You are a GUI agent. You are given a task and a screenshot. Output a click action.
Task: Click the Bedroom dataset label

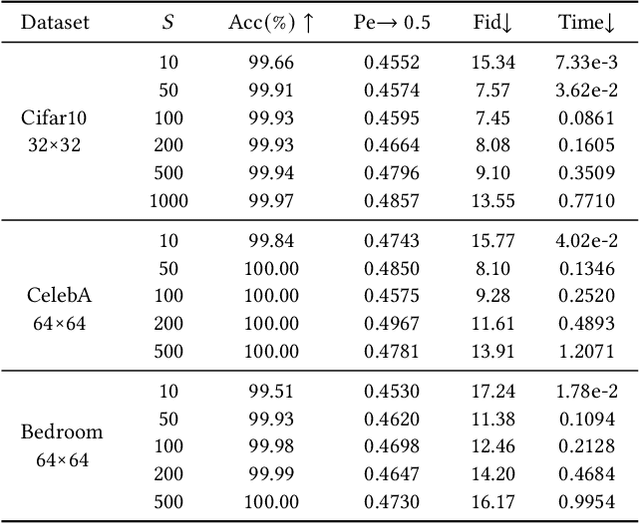pyautogui.click(x=61, y=432)
